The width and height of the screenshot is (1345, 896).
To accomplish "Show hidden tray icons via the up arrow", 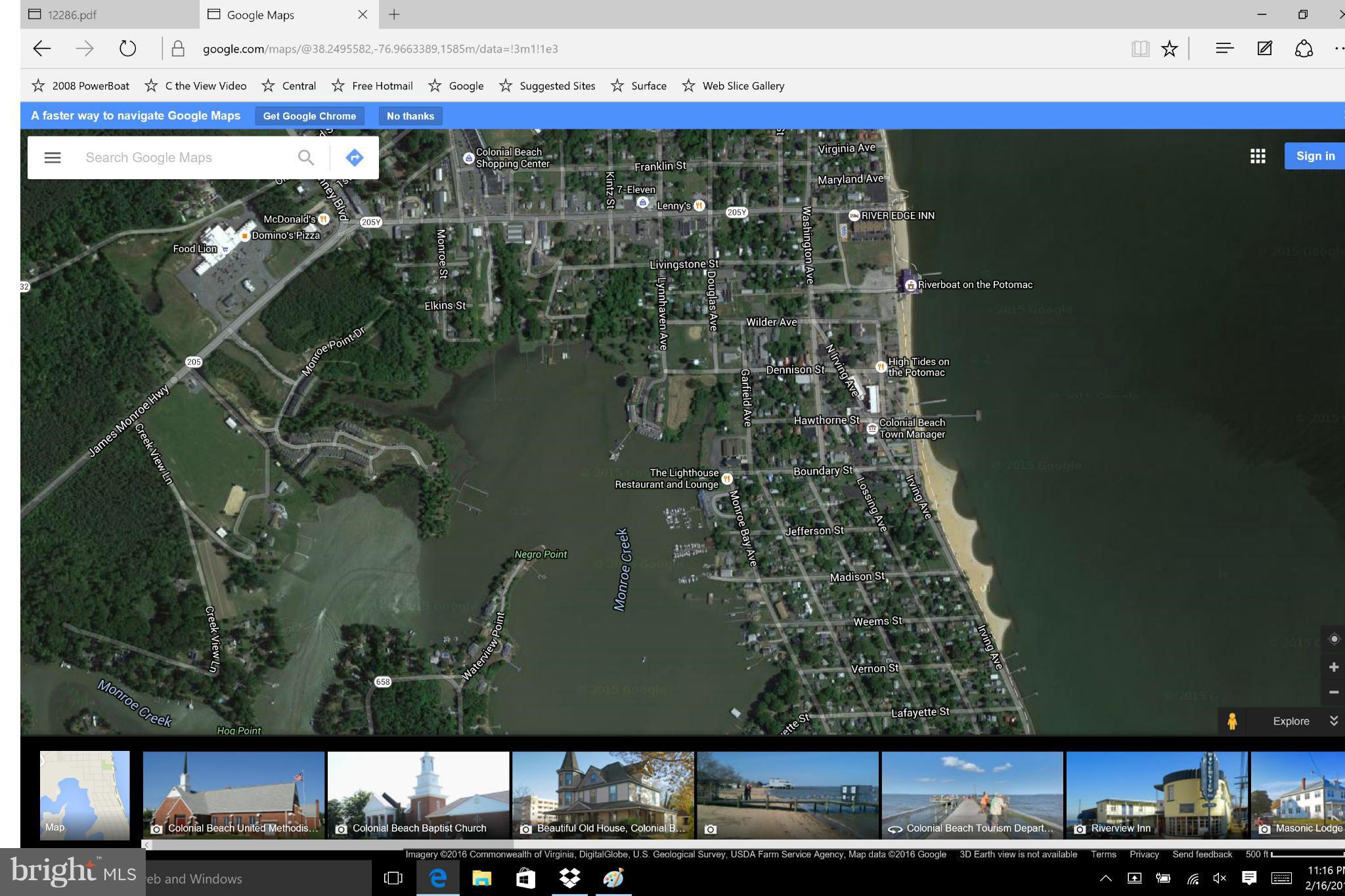I will (x=1107, y=878).
